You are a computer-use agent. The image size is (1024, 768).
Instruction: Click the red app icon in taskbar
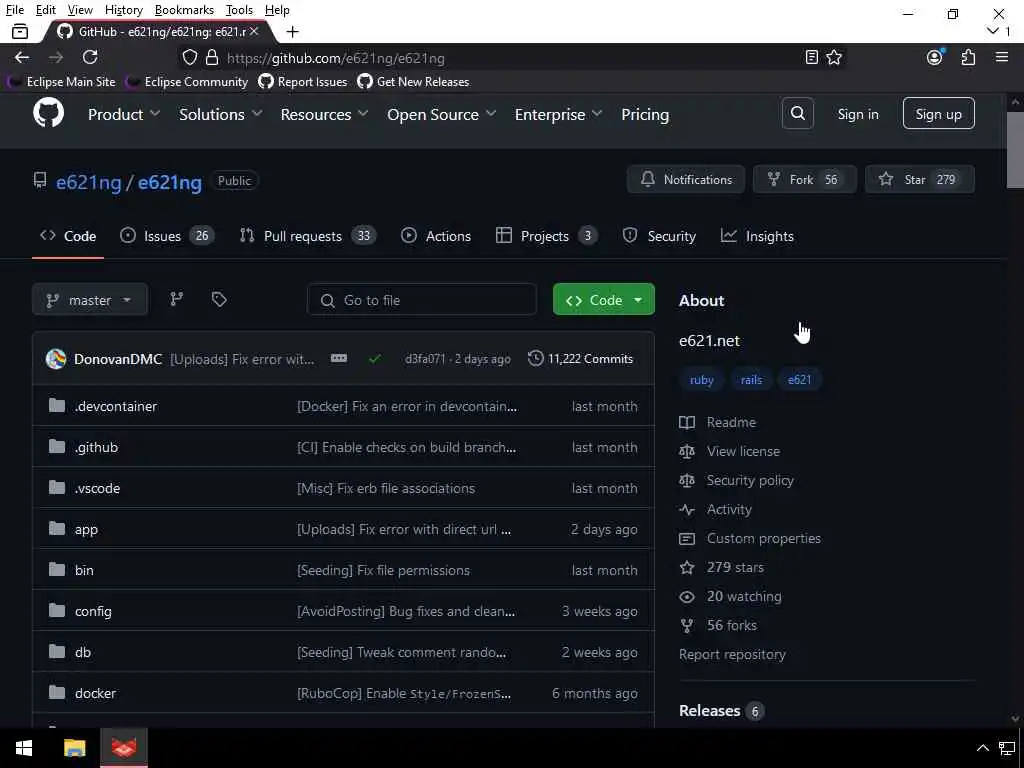pos(123,748)
